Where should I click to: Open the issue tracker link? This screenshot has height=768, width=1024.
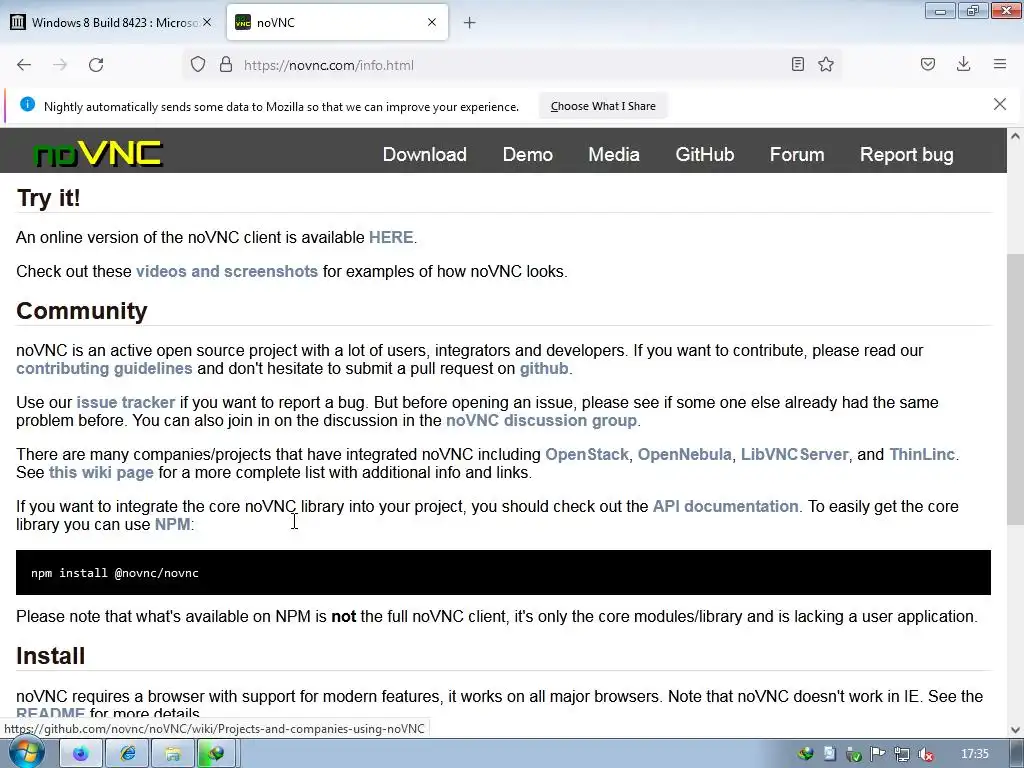(125, 402)
